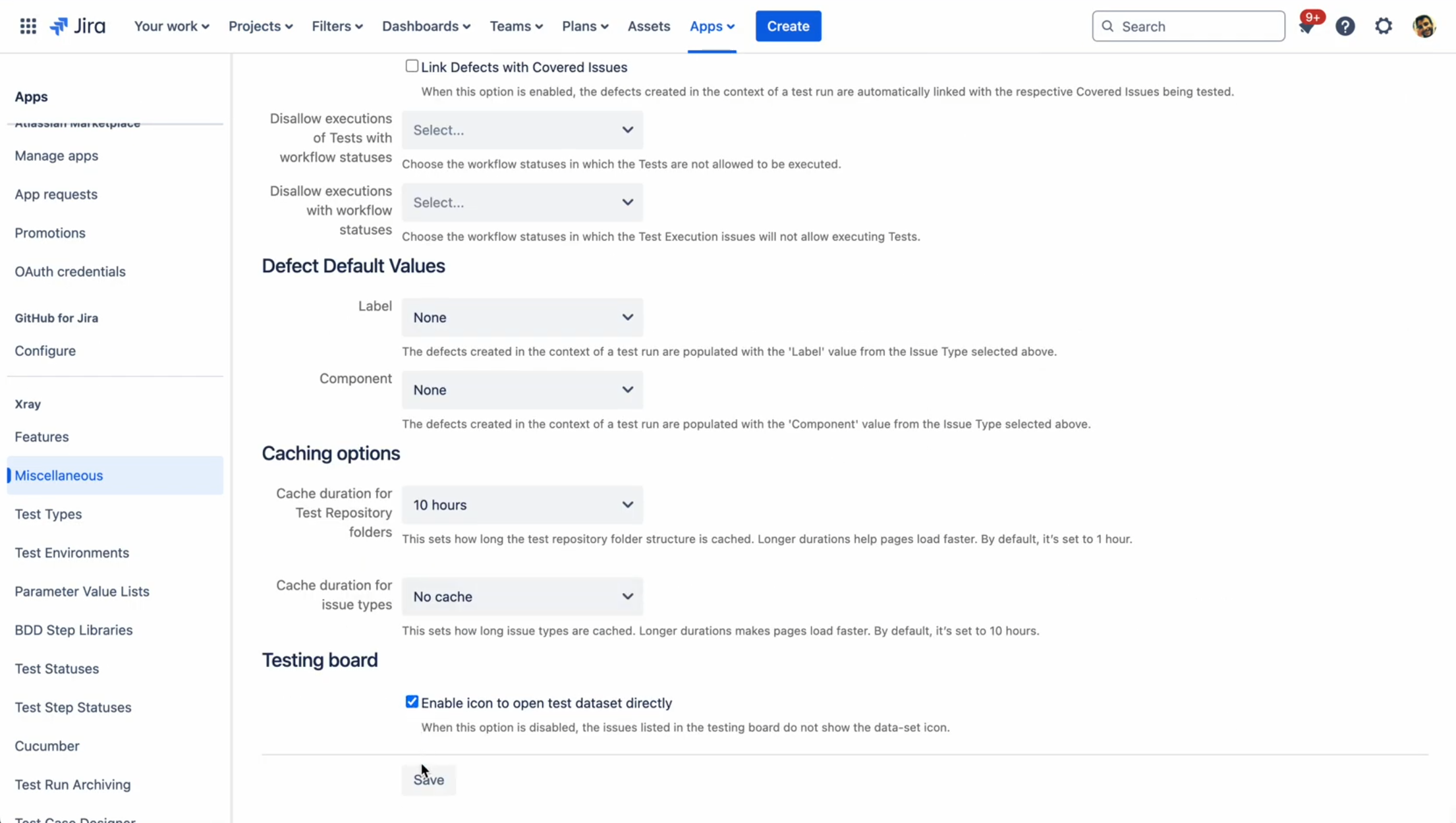Click the Create button
The height and width of the screenshot is (823, 1456).
(x=788, y=26)
